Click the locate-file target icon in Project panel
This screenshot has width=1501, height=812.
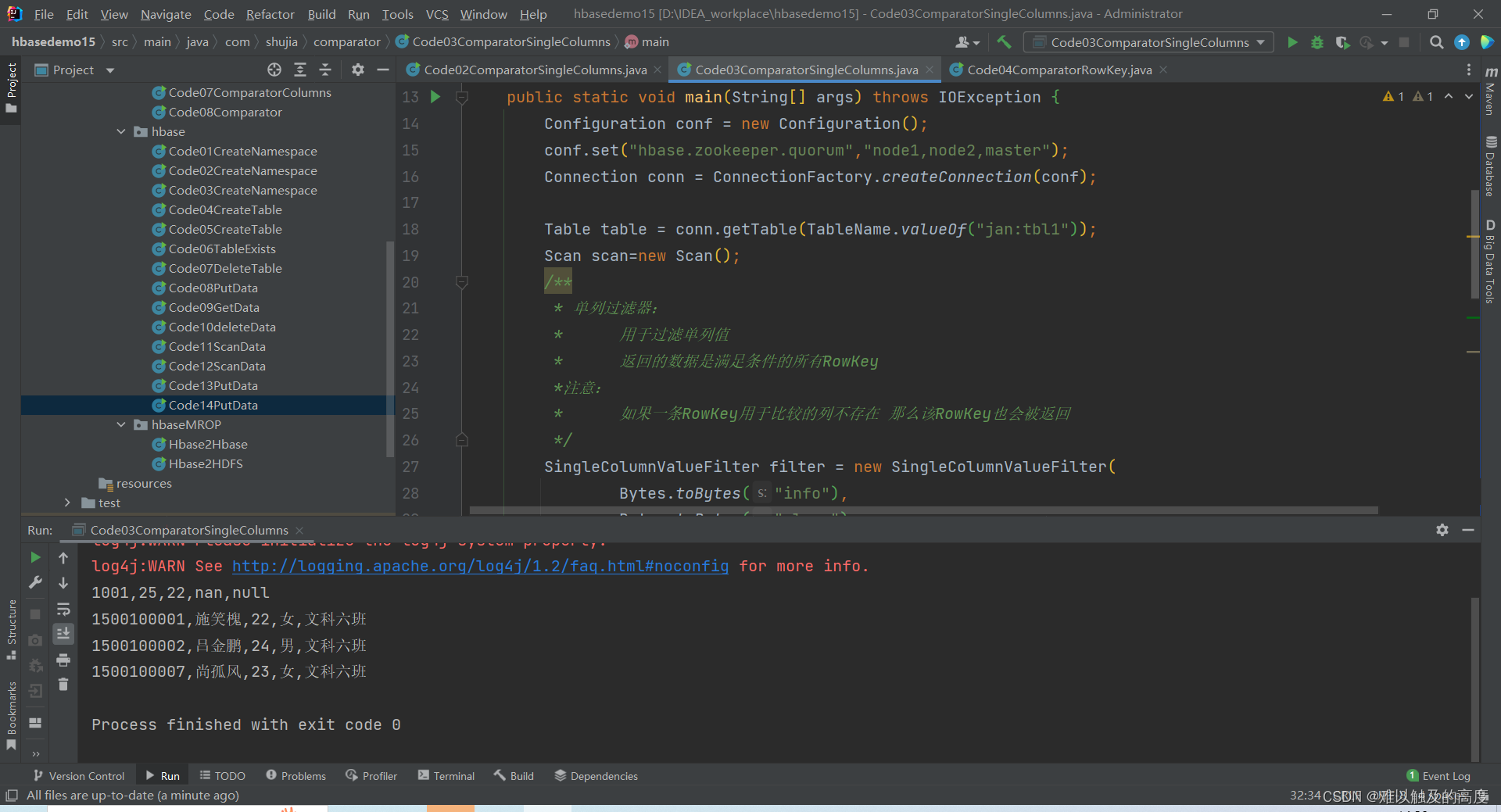[x=274, y=70]
